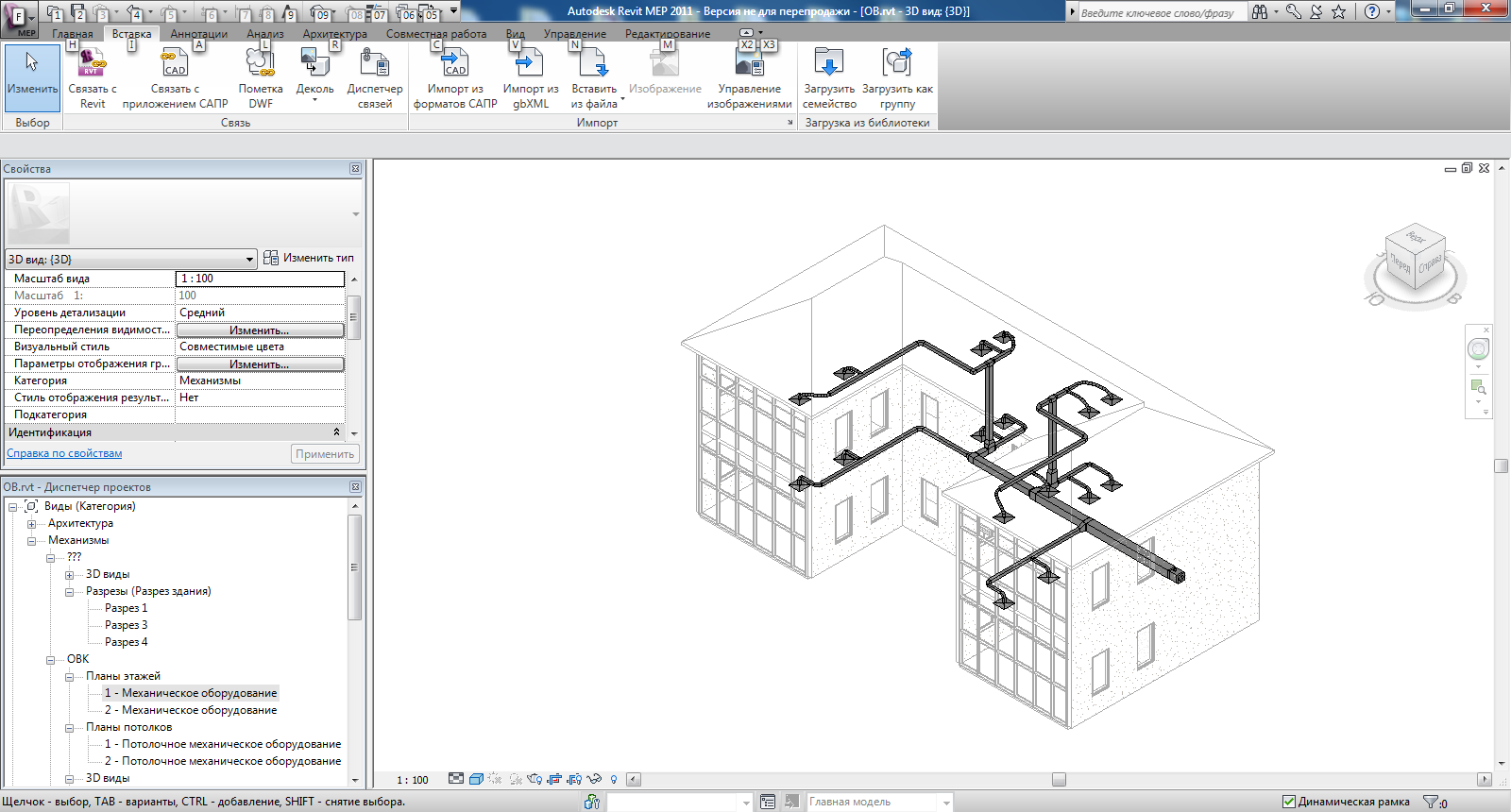Switch to the Анализ ribbon tab
Image resolution: width=1511 pixels, height=812 pixels.
click(x=265, y=33)
